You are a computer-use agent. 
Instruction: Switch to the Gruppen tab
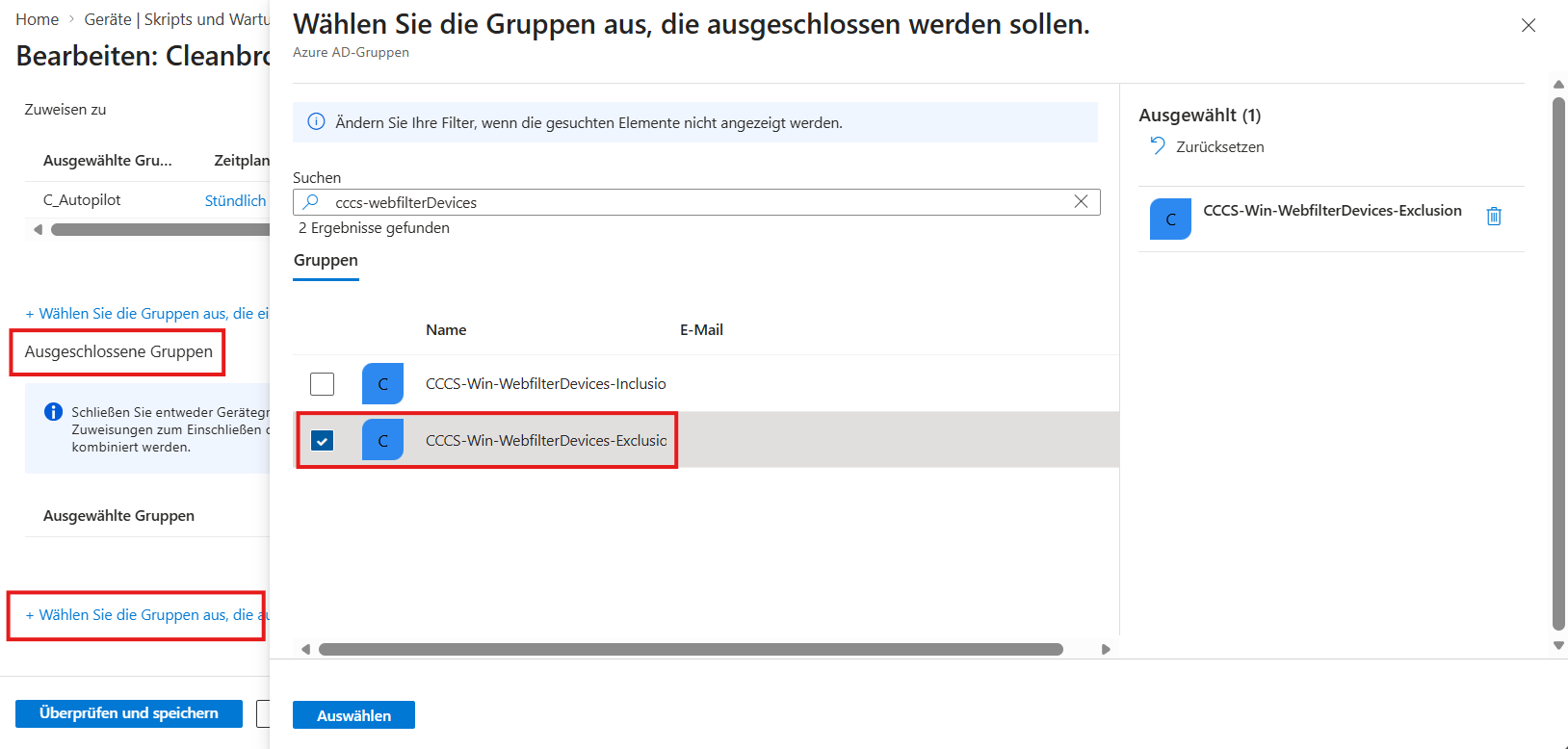click(x=326, y=261)
